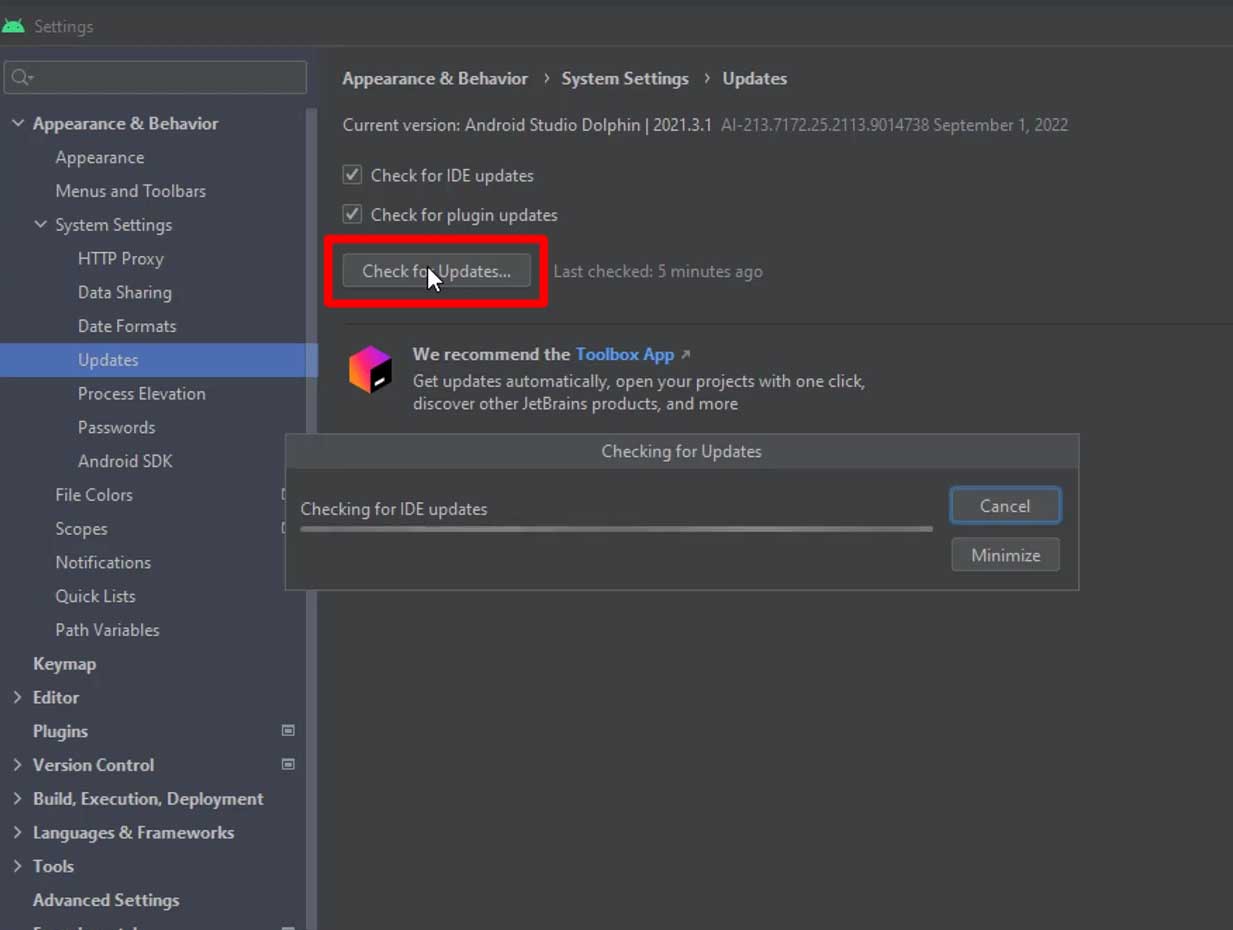Viewport: 1233px width, 930px height.
Task: Click the JetBrains Toolbox App logo icon
Action: click(370, 369)
